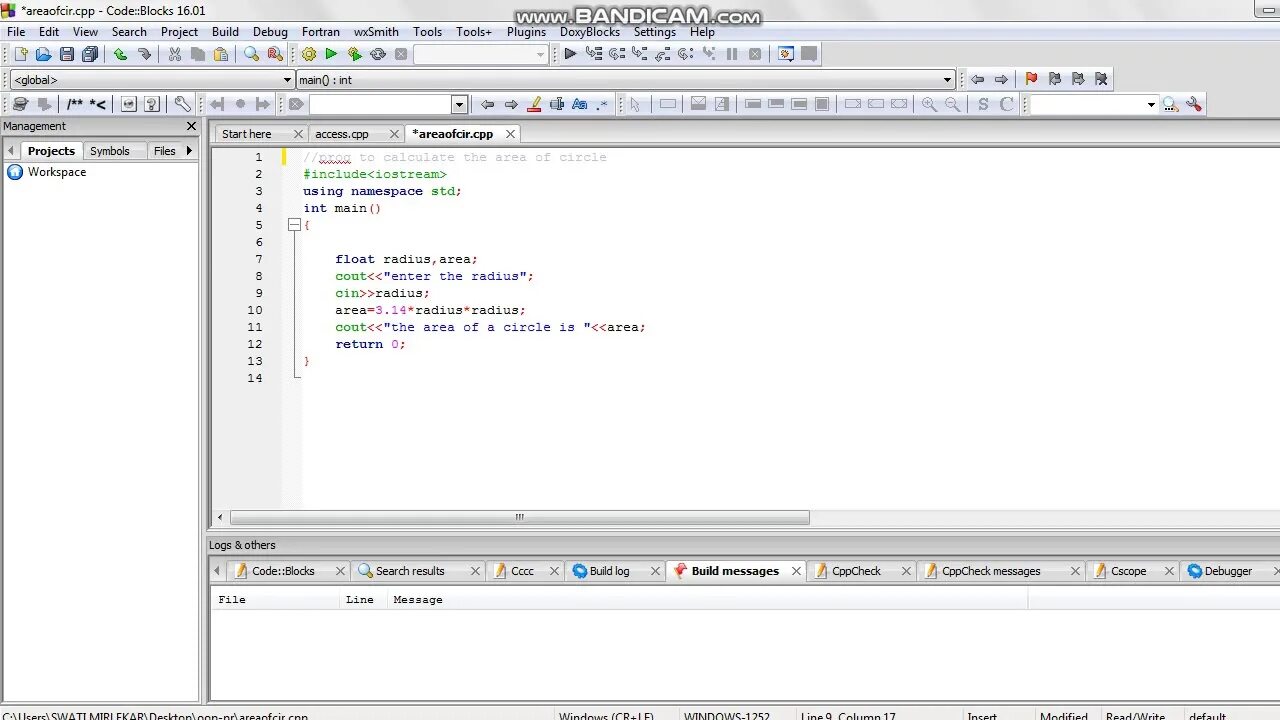
Task: Go to the previous bookmark icon
Action: click(1054, 79)
